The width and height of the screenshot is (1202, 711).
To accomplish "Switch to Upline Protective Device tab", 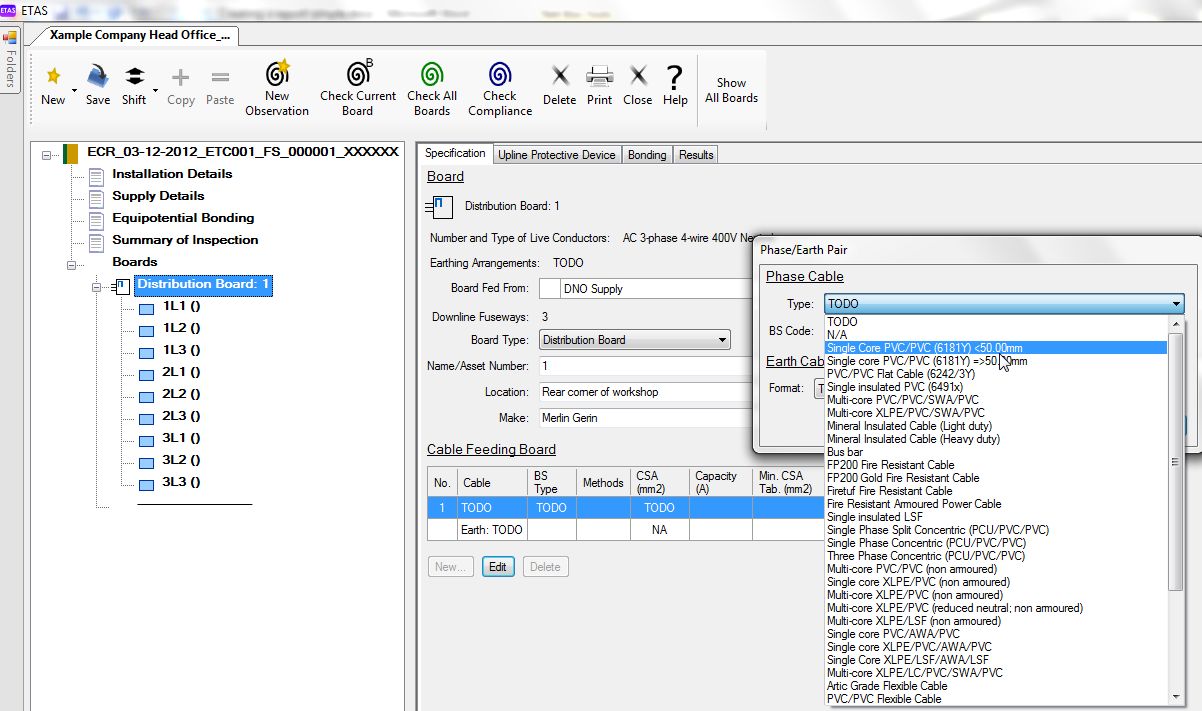I will point(557,155).
